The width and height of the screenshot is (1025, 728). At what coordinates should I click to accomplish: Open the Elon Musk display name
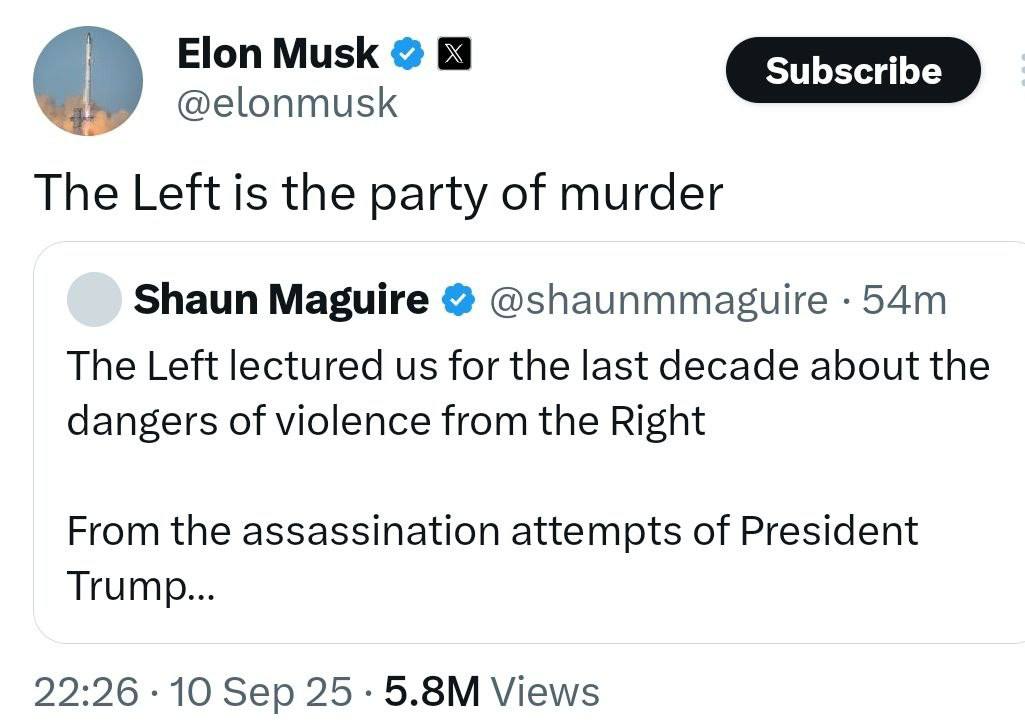pos(277,54)
